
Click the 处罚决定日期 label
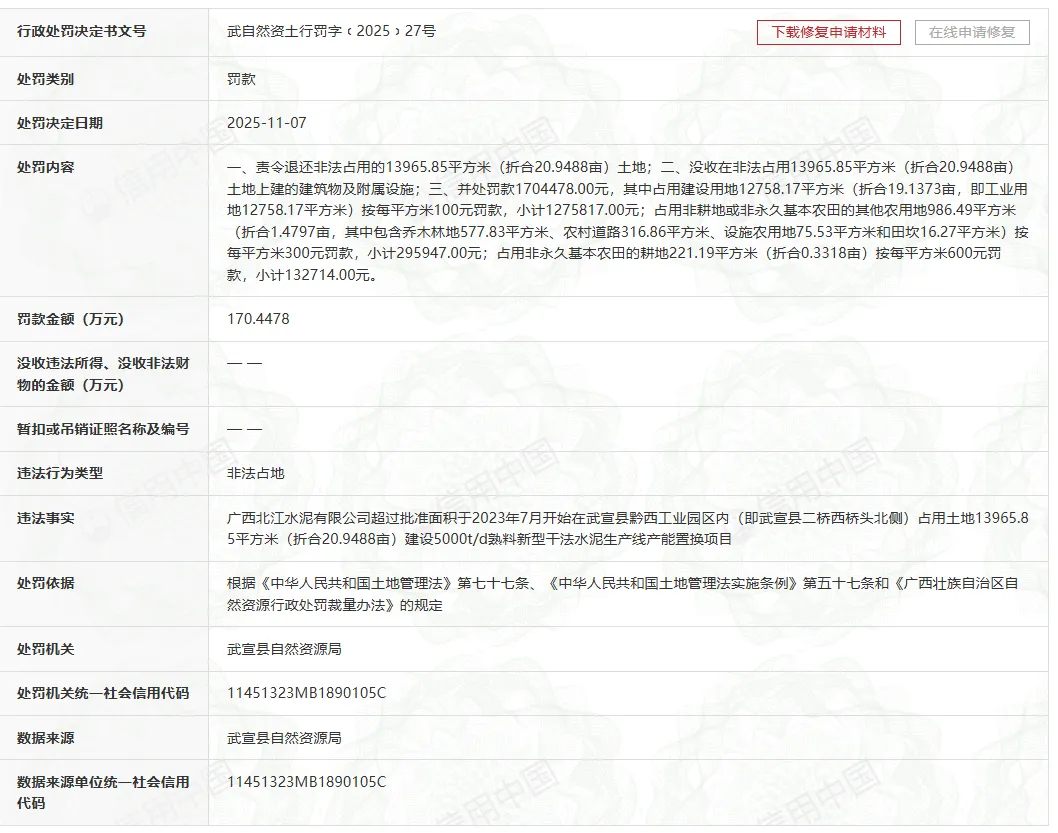pyautogui.click(x=60, y=123)
